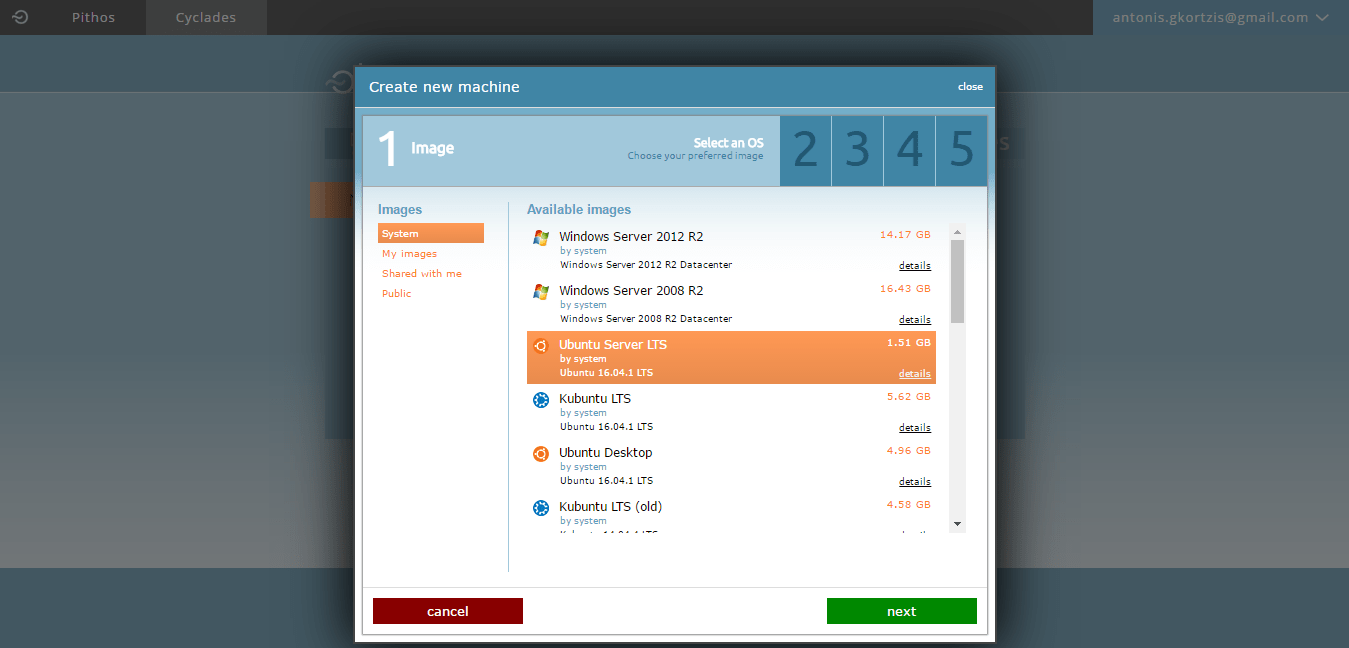Viewport: 1349px width, 648px height.
Task: Click the Kubuntu LTS logo icon
Action: 541,400
